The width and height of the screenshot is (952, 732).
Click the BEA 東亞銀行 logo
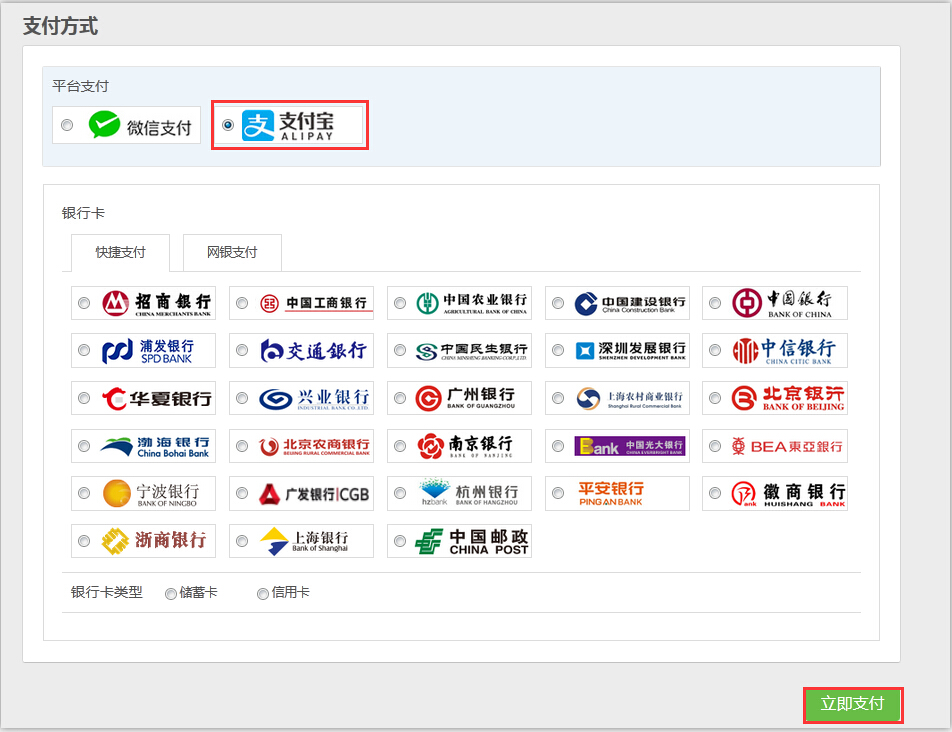(787, 446)
